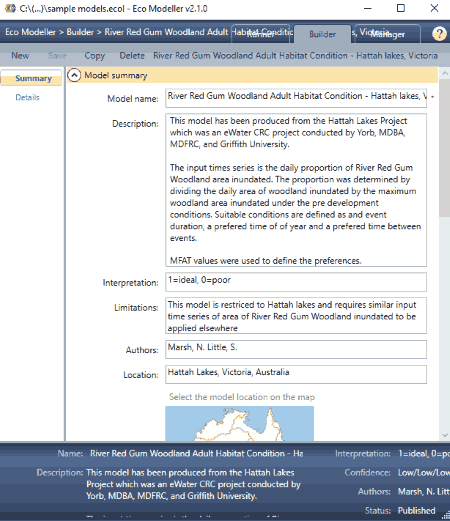Maximize the Eco Modeller window
The height and width of the screenshot is (521, 450).
[x=401, y=8]
